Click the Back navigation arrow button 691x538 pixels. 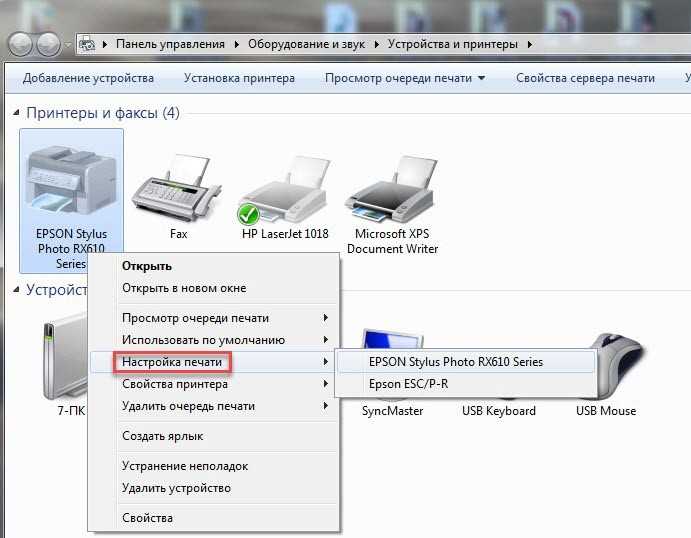20,44
